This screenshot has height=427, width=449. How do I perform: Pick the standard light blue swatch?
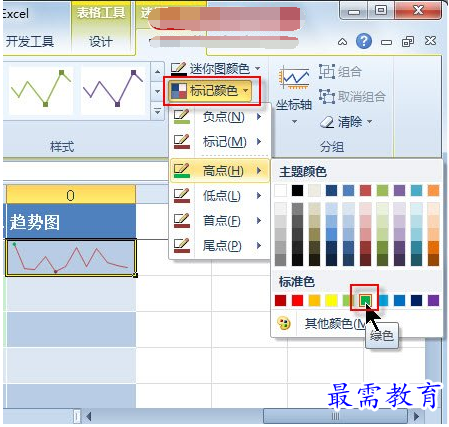(383, 300)
